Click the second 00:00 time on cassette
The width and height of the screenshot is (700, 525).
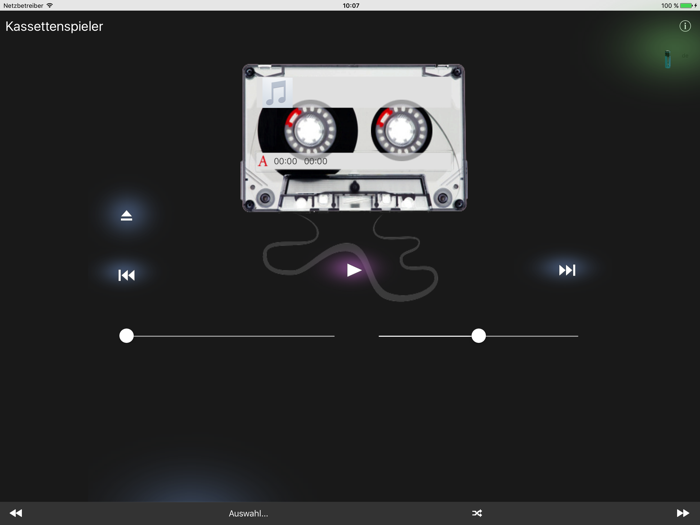316,161
